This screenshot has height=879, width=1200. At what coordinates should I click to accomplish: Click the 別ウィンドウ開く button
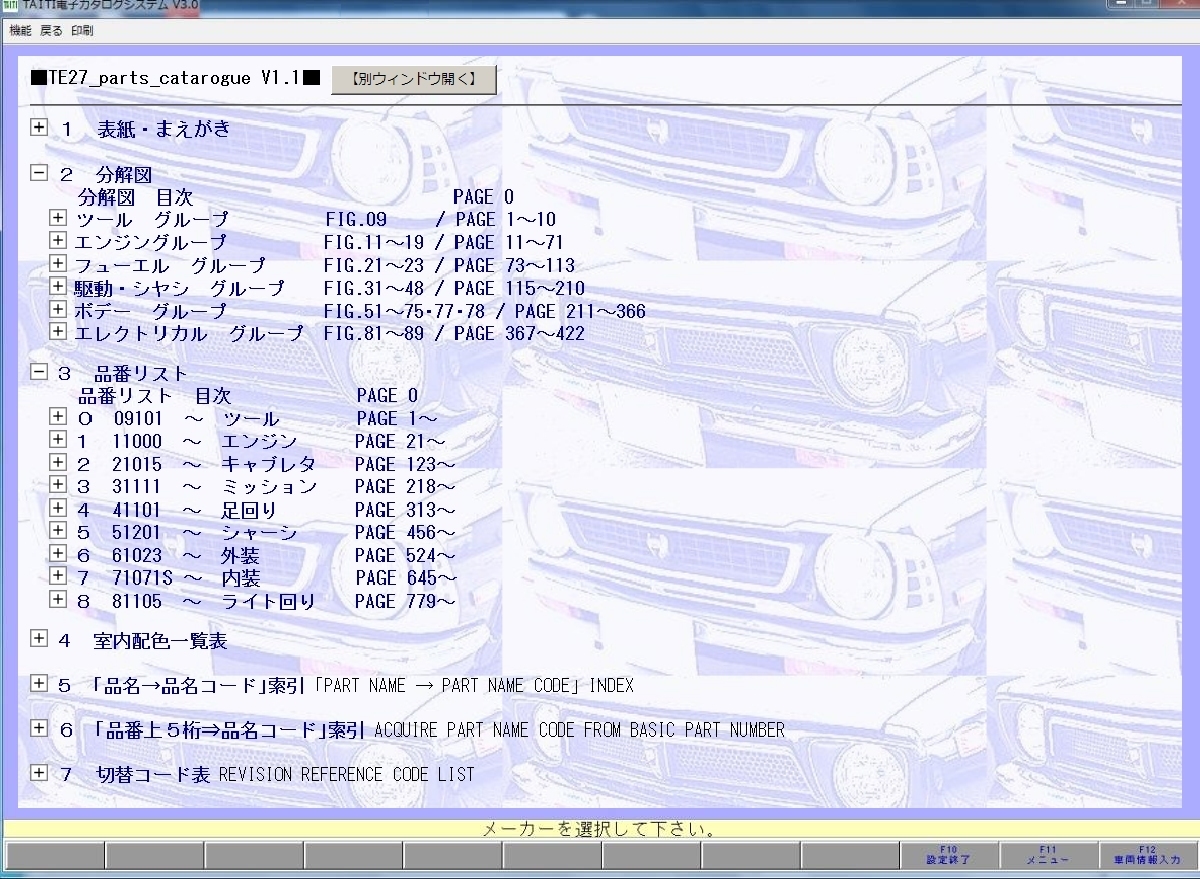(413, 78)
